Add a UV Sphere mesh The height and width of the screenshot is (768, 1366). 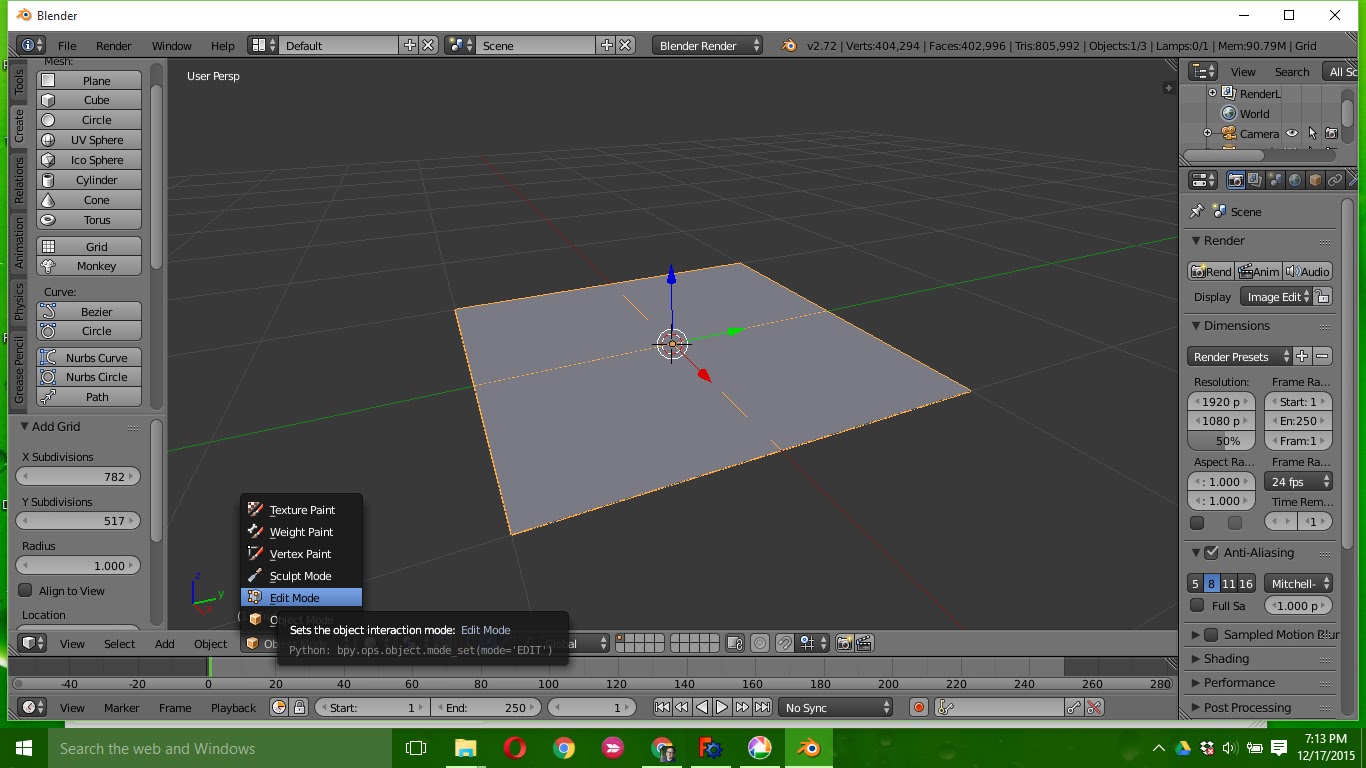pyautogui.click(x=89, y=140)
